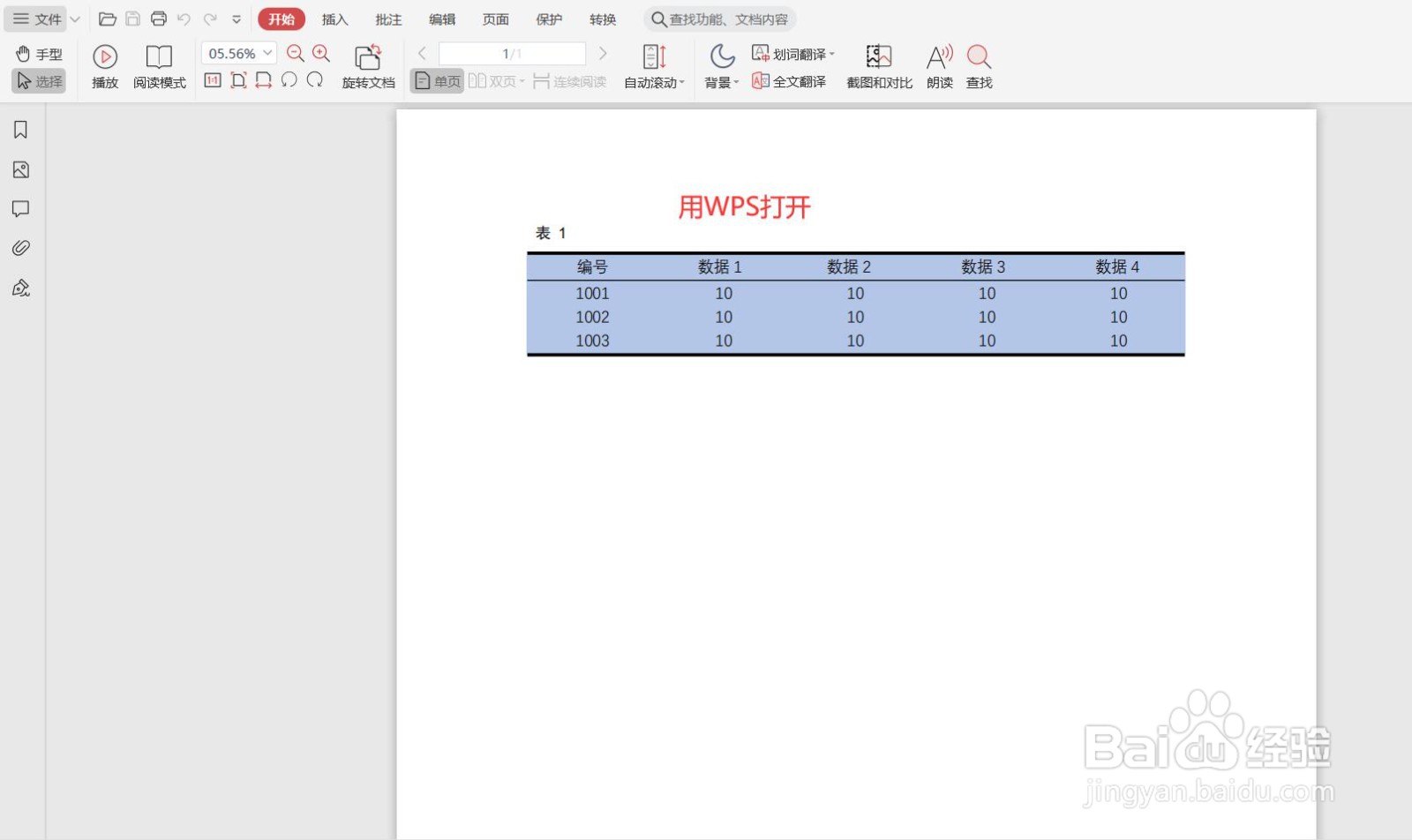This screenshot has height=840, width=1412.
Task: Click the 表 1 caption
Action: (550, 233)
